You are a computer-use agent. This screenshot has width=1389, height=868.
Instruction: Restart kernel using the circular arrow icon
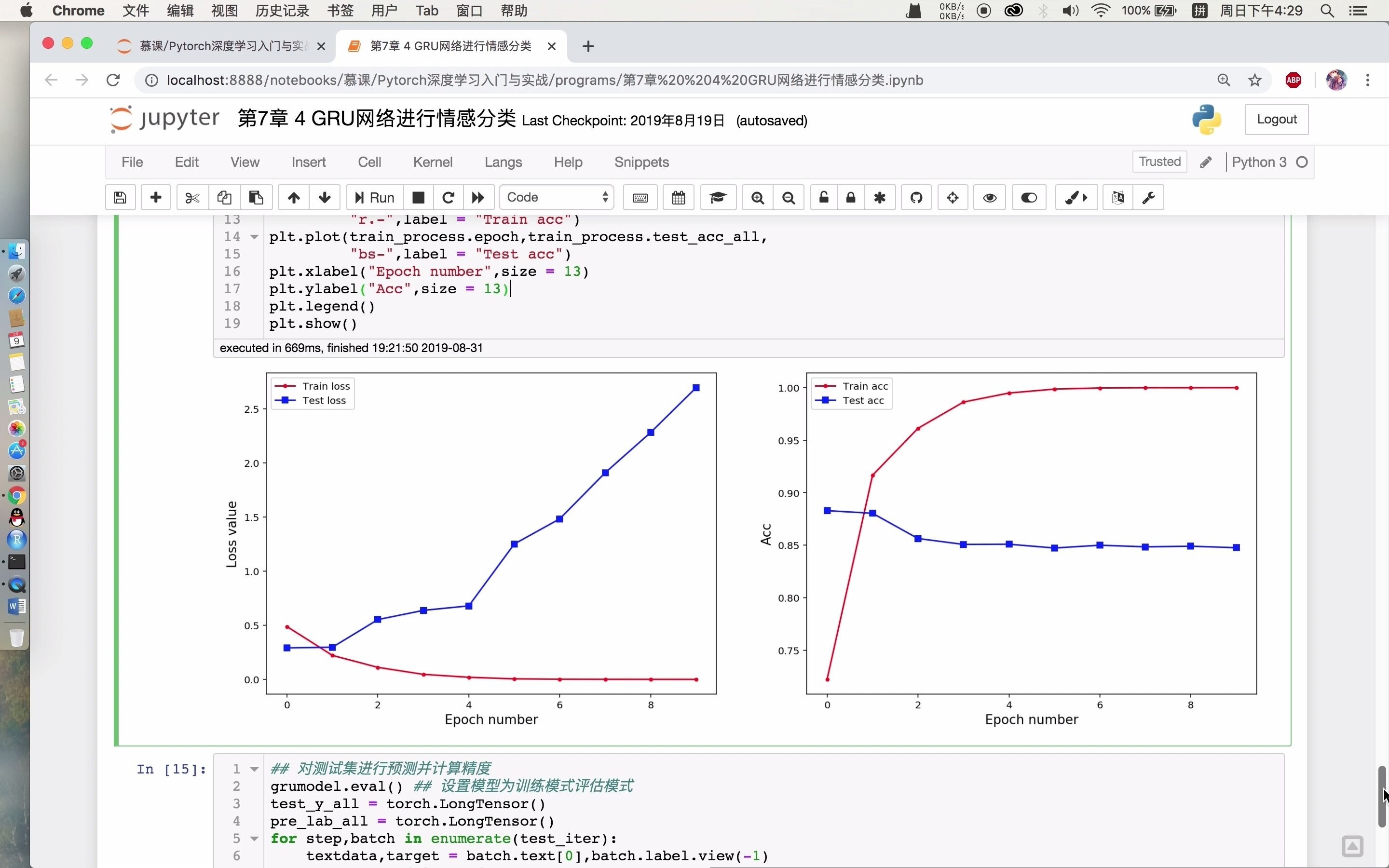448,198
